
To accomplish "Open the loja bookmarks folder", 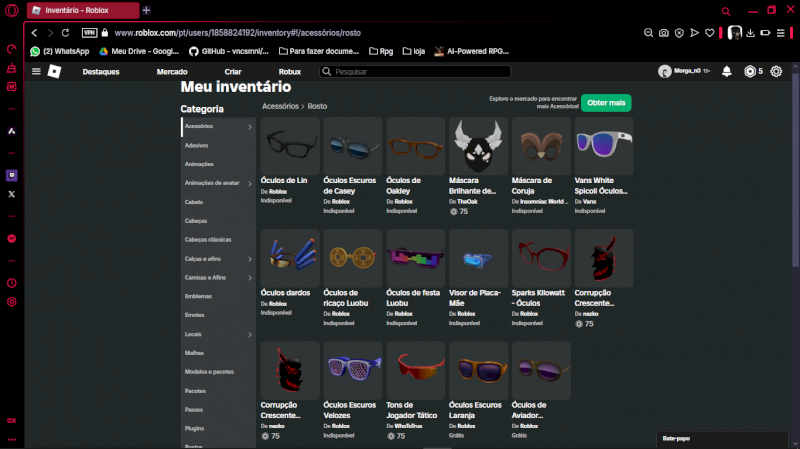I will [x=414, y=51].
